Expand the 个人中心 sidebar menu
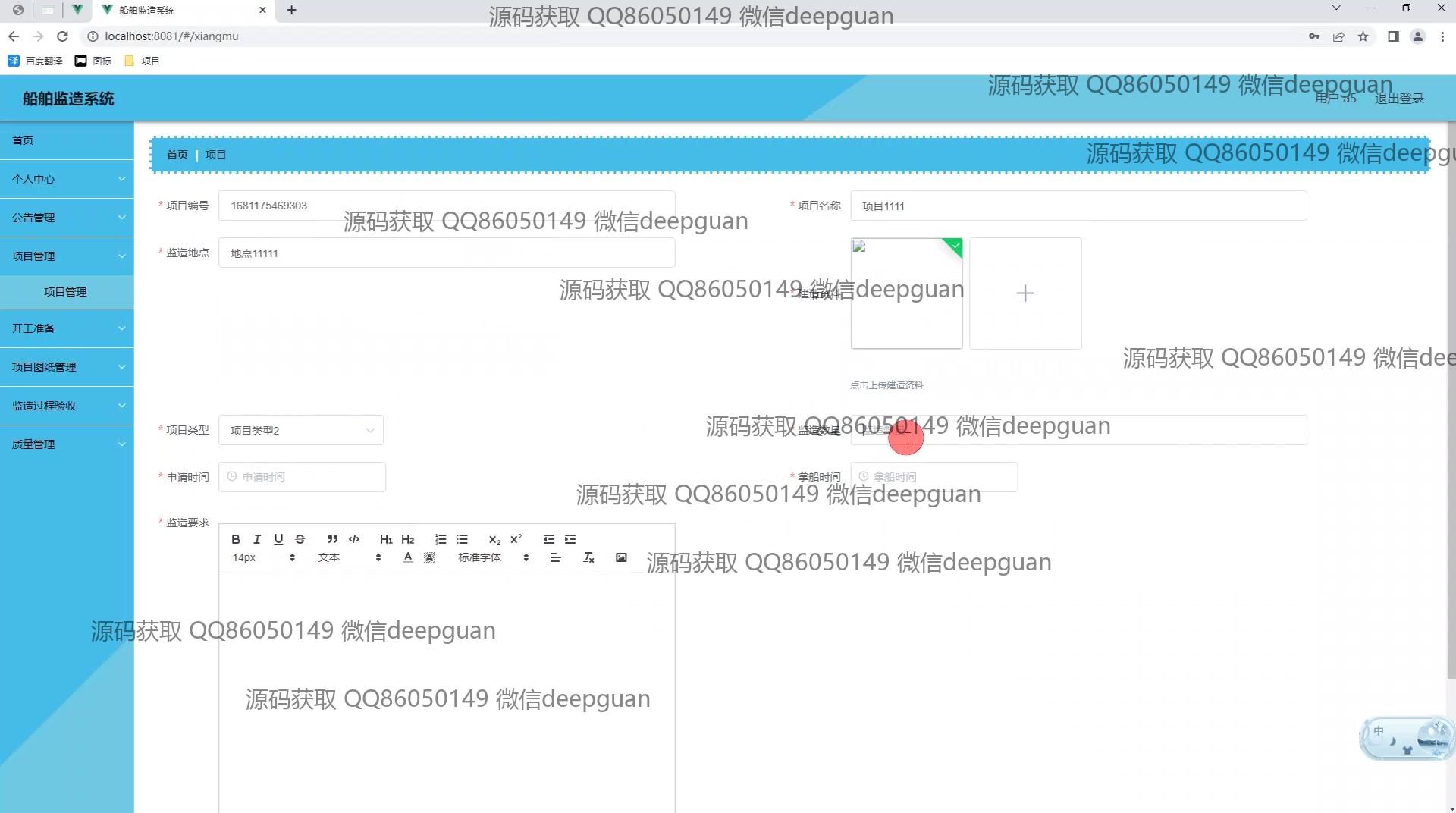Screen dimensions: 1456x813 click(x=67, y=179)
